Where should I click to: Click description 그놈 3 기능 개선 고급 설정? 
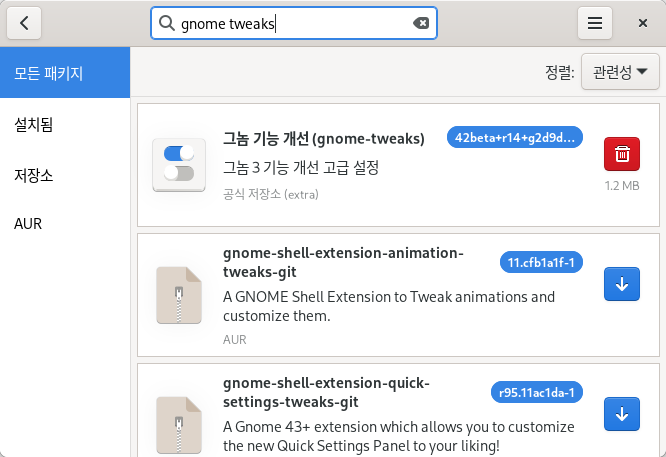coord(301,167)
